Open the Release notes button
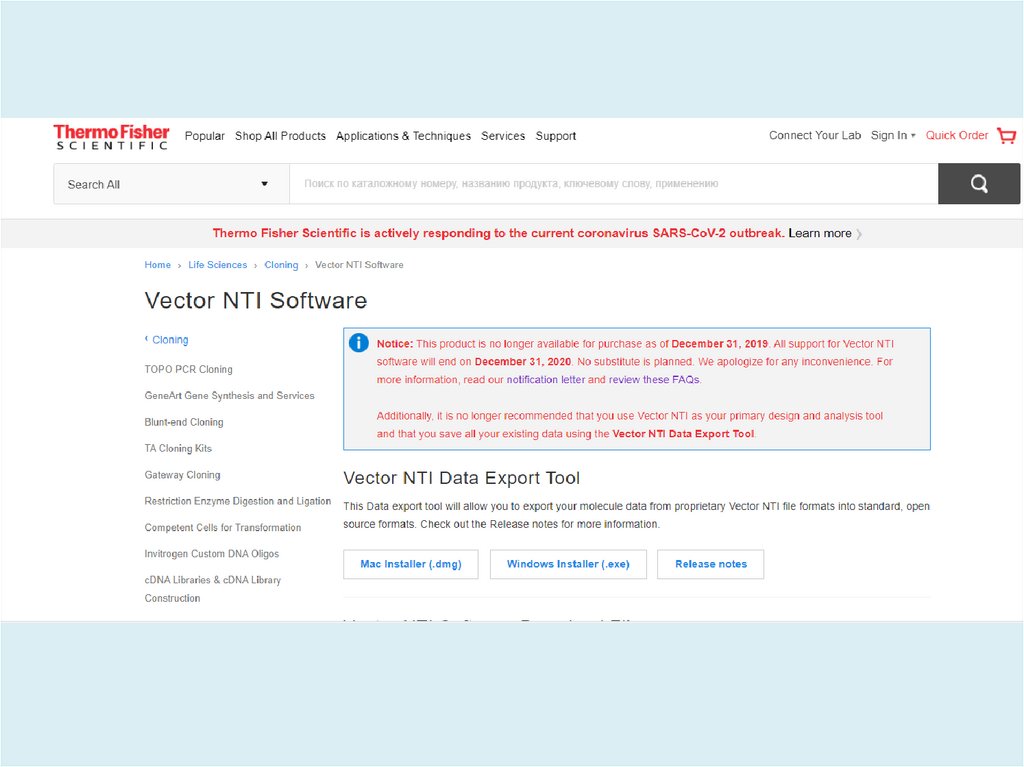This screenshot has height=767, width=1024. coord(711,564)
